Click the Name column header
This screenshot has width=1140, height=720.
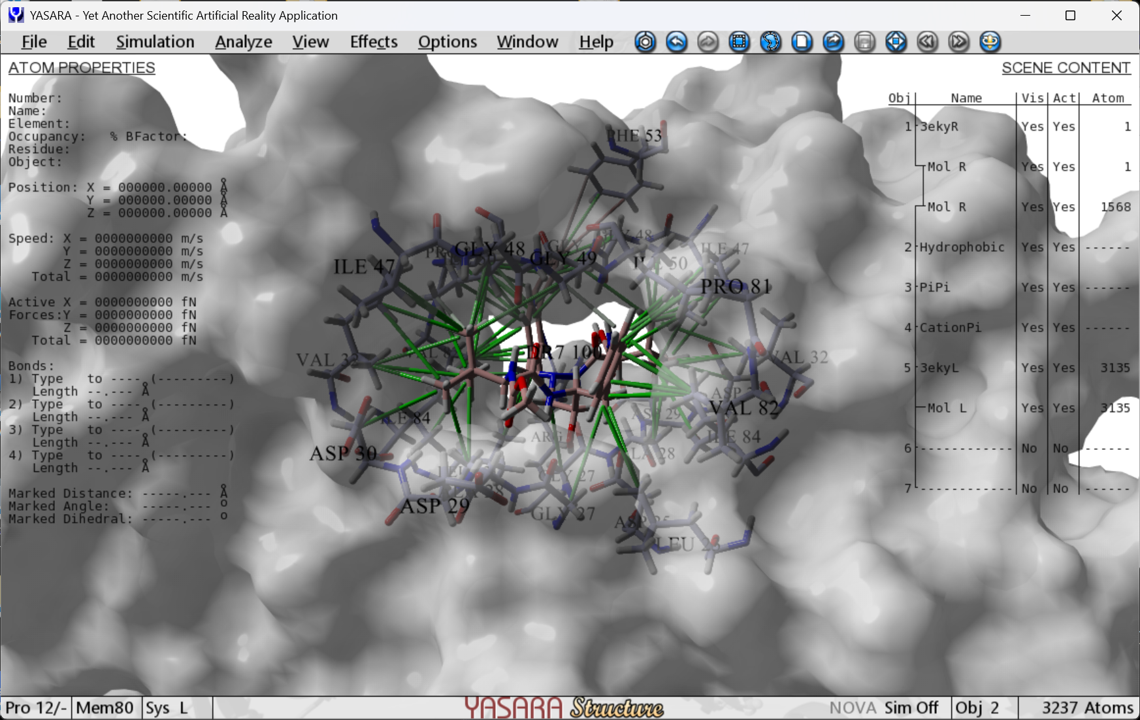click(x=966, y=98)
